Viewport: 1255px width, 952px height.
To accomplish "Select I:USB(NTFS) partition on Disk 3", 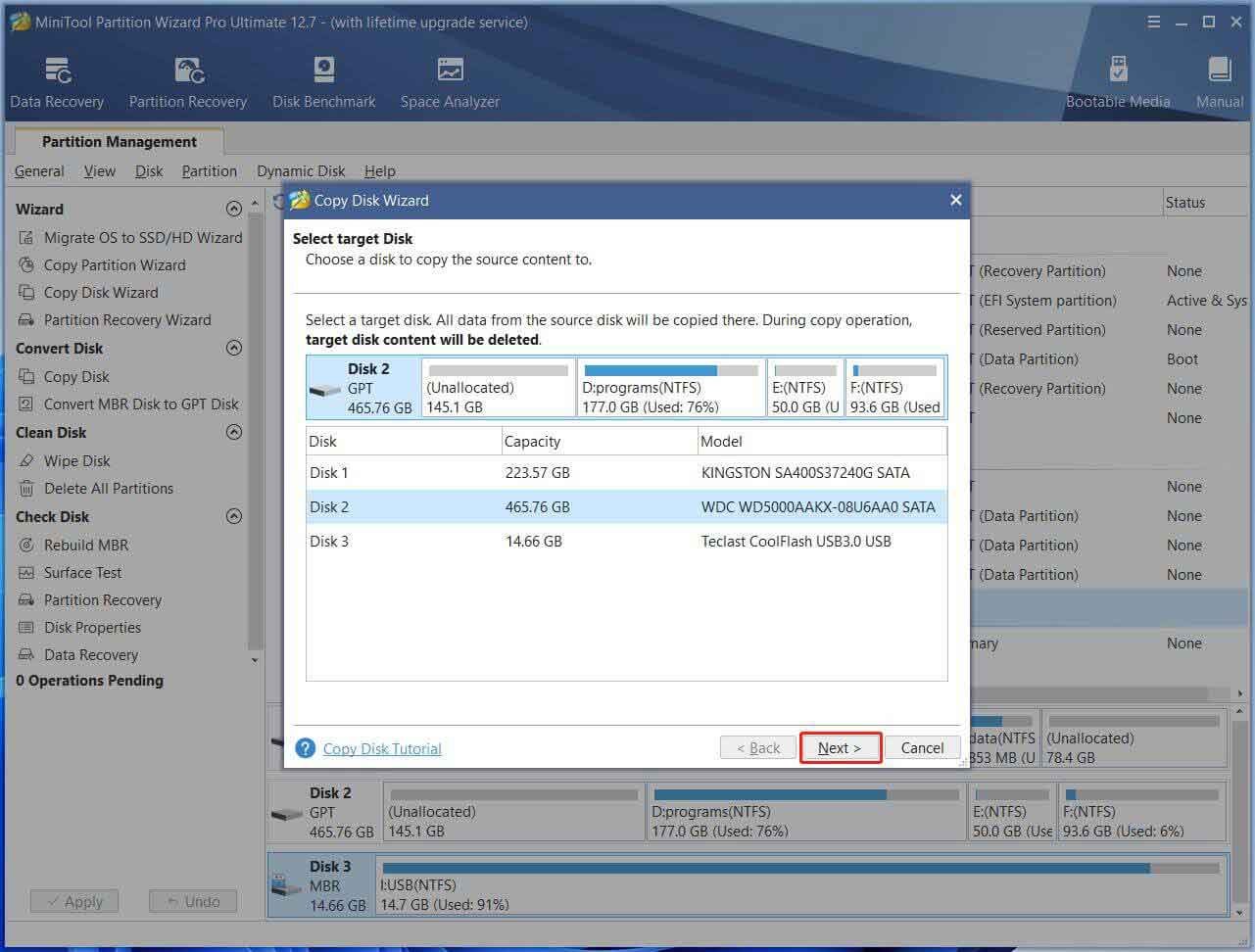I will point(801,887).
